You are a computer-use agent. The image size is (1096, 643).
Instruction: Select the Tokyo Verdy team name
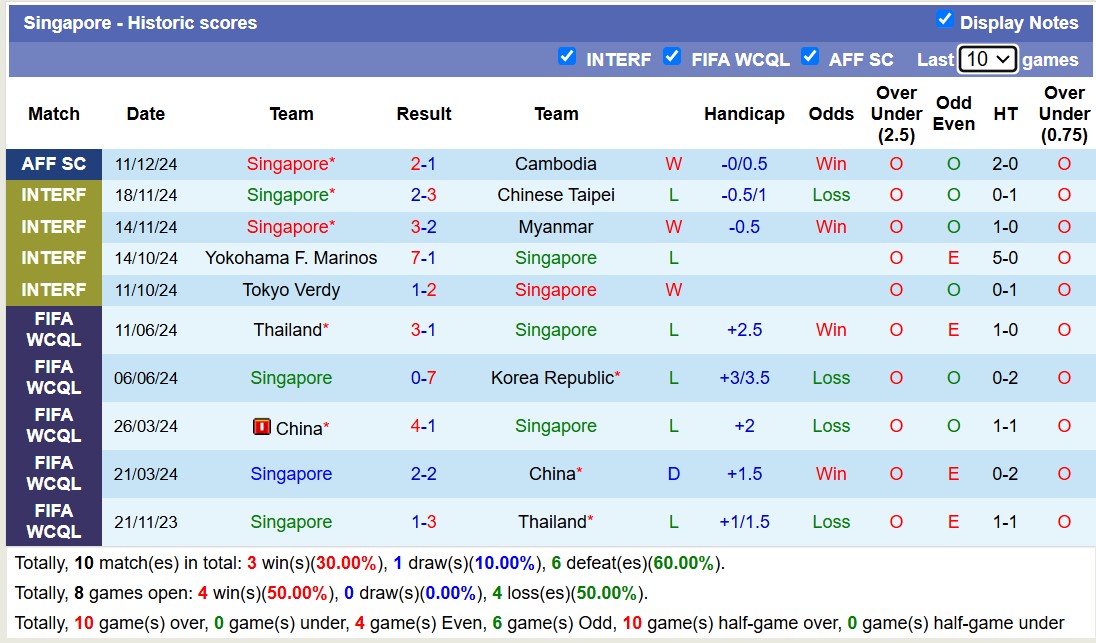pos(291,290)
